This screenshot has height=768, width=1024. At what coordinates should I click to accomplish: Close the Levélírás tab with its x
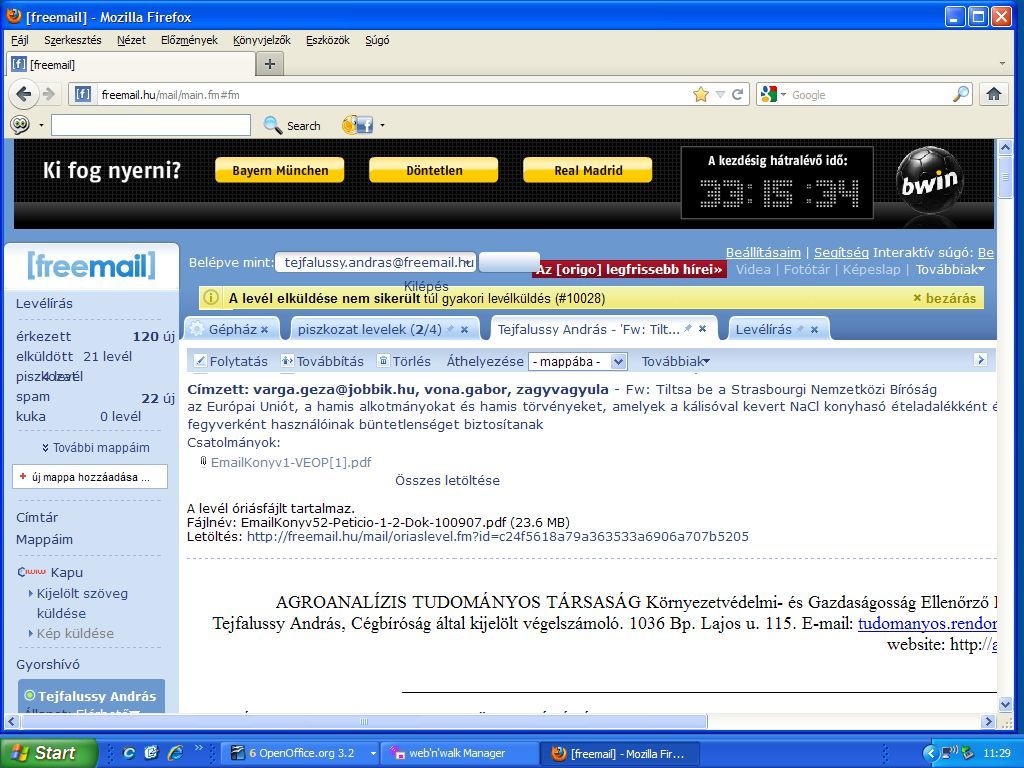coord(814,330)
